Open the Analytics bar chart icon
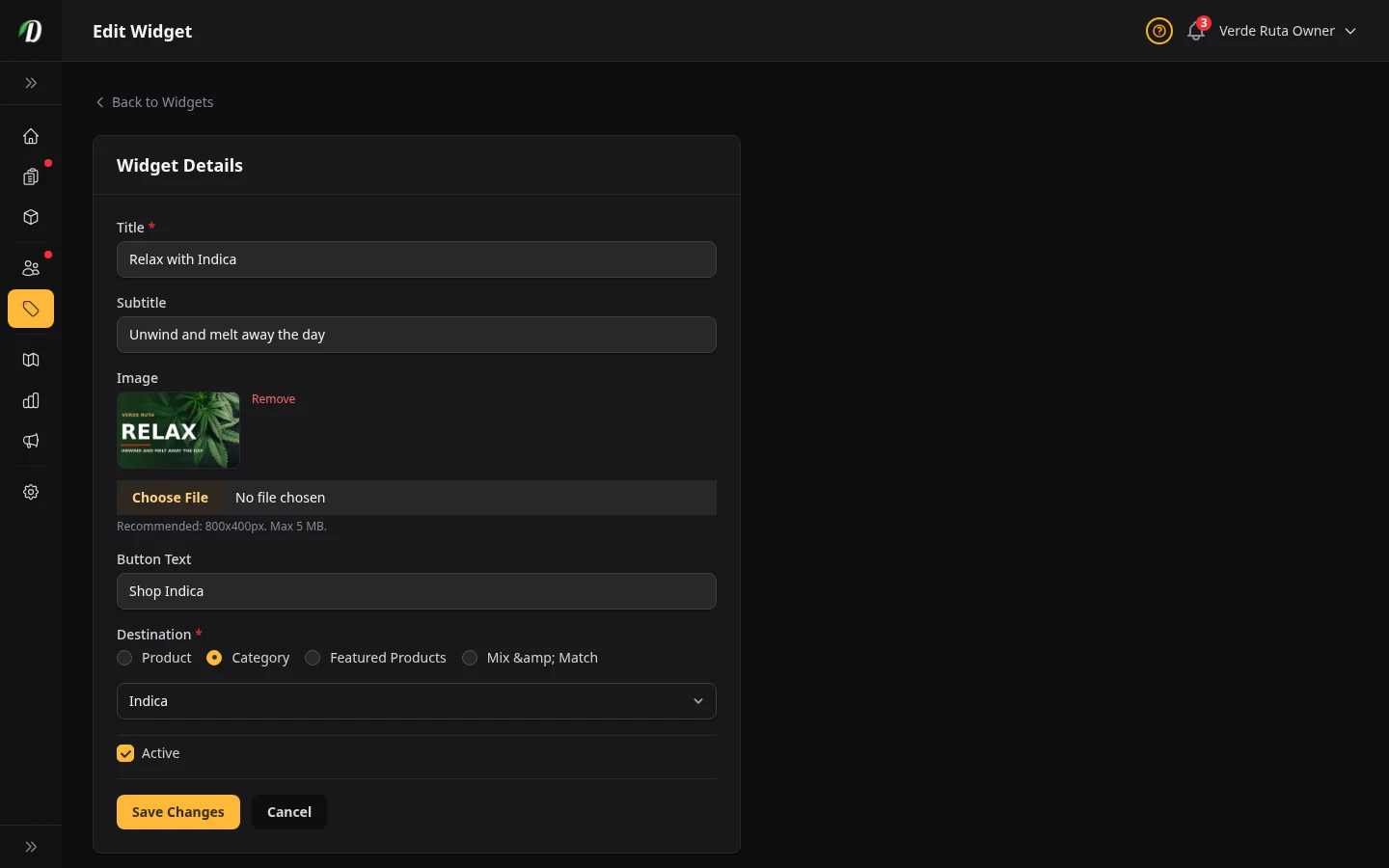Screen dimensions: 1389x868 pyautogui.click(x=31, y=400)
